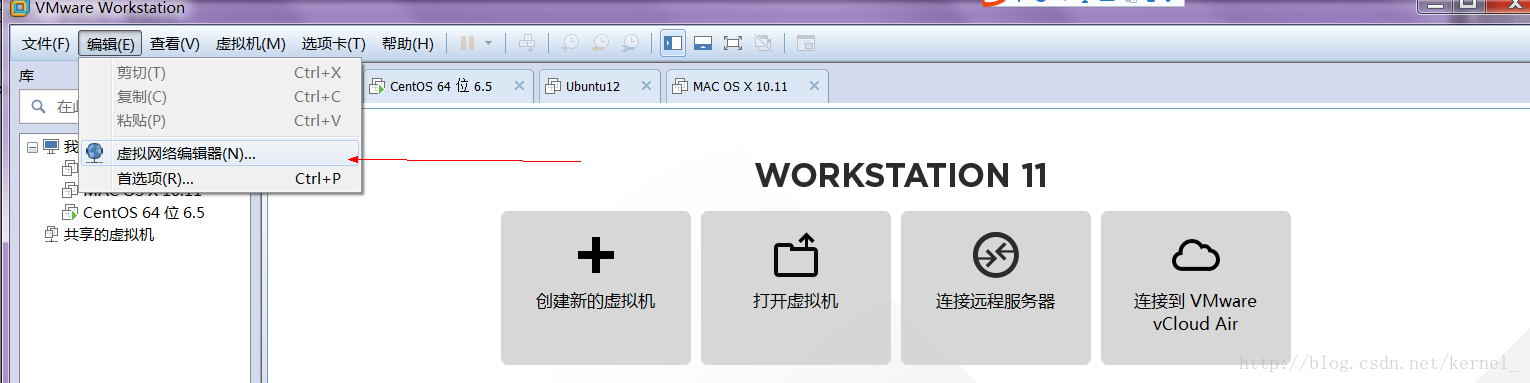Switch to the Ubuntu12 tab
The image size is (1530, 383).
[x=600, y=86]
